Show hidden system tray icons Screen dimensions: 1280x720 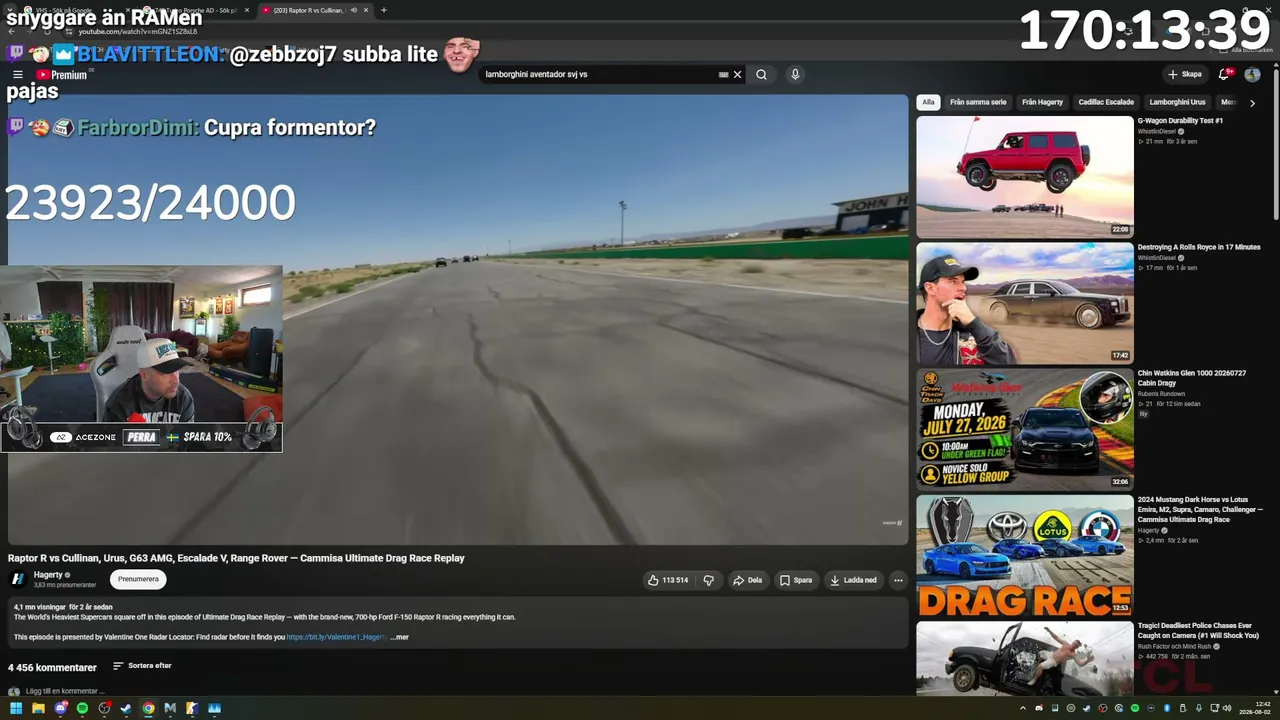1025,708
